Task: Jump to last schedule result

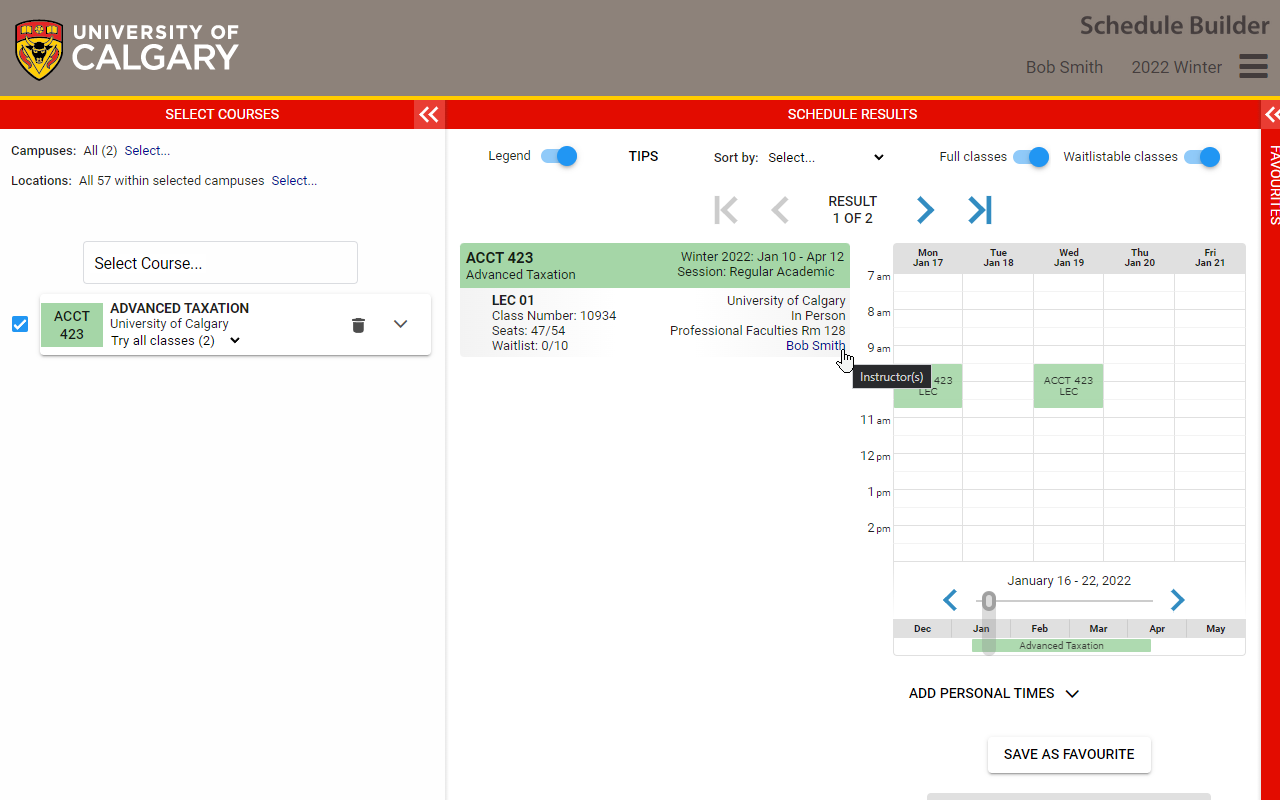Action: (x=980, y=210)
